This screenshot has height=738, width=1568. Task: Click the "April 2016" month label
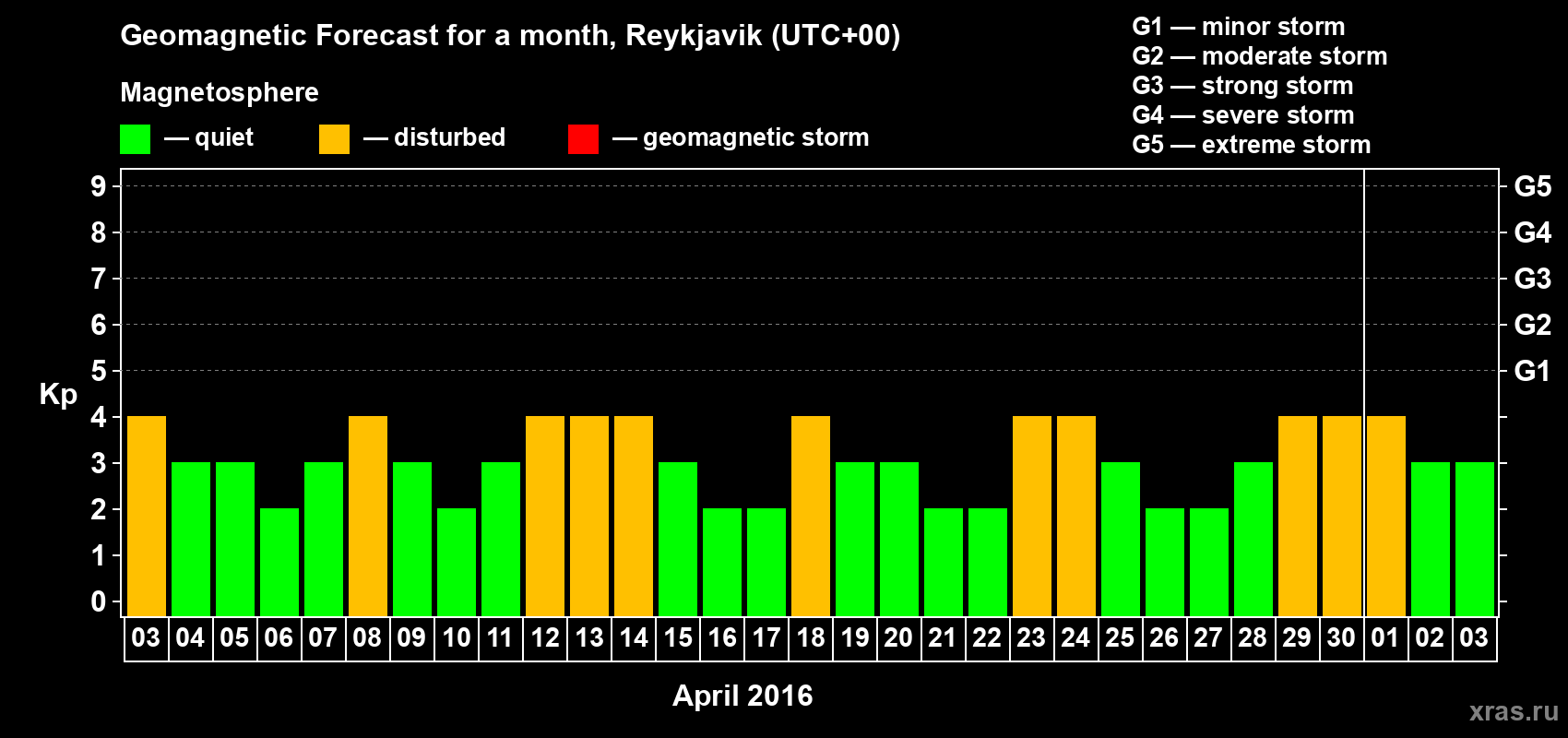742,696
